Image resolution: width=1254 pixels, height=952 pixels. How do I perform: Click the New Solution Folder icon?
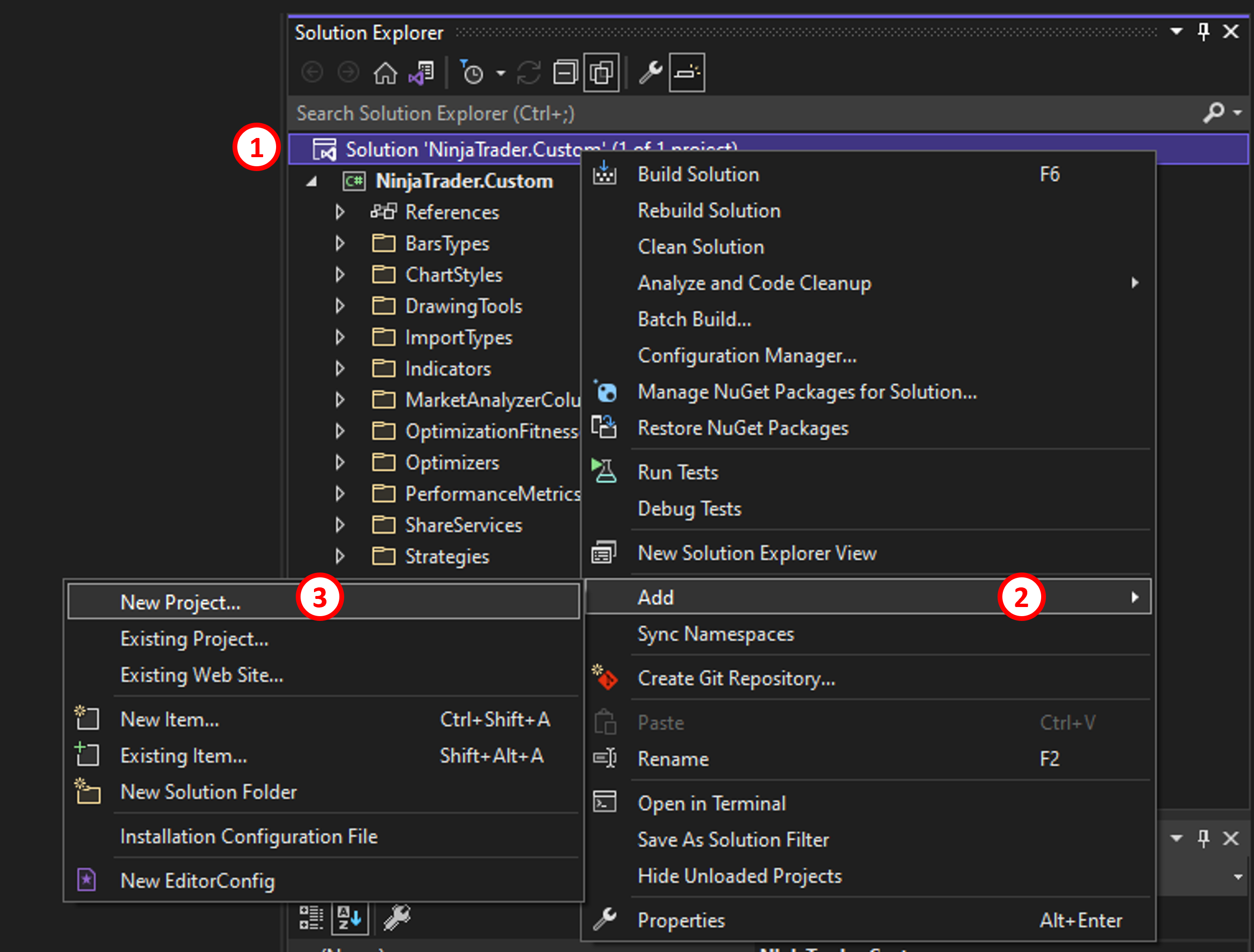(x=87, y=791)
